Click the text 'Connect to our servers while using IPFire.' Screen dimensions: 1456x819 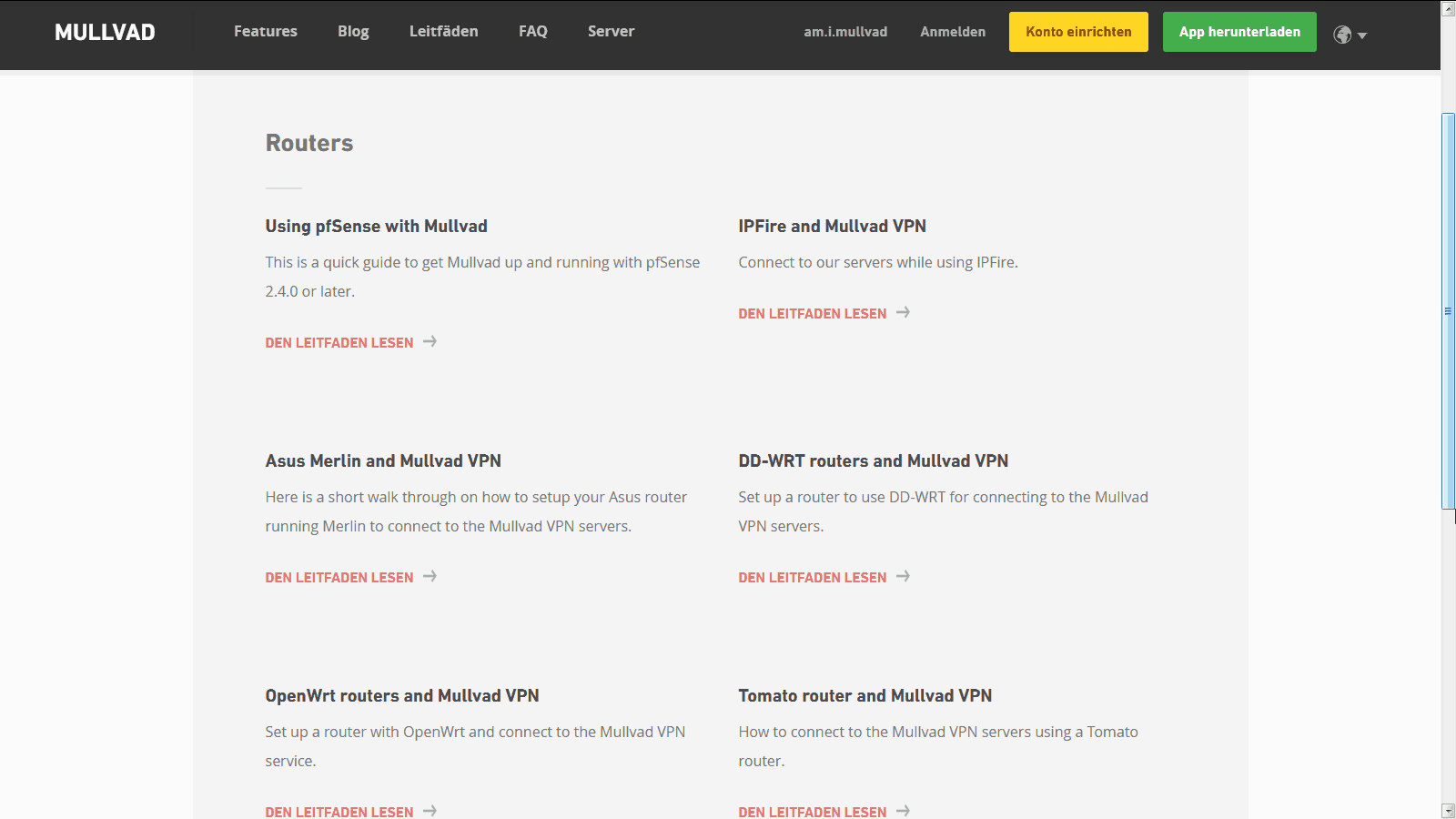(878, 262)
